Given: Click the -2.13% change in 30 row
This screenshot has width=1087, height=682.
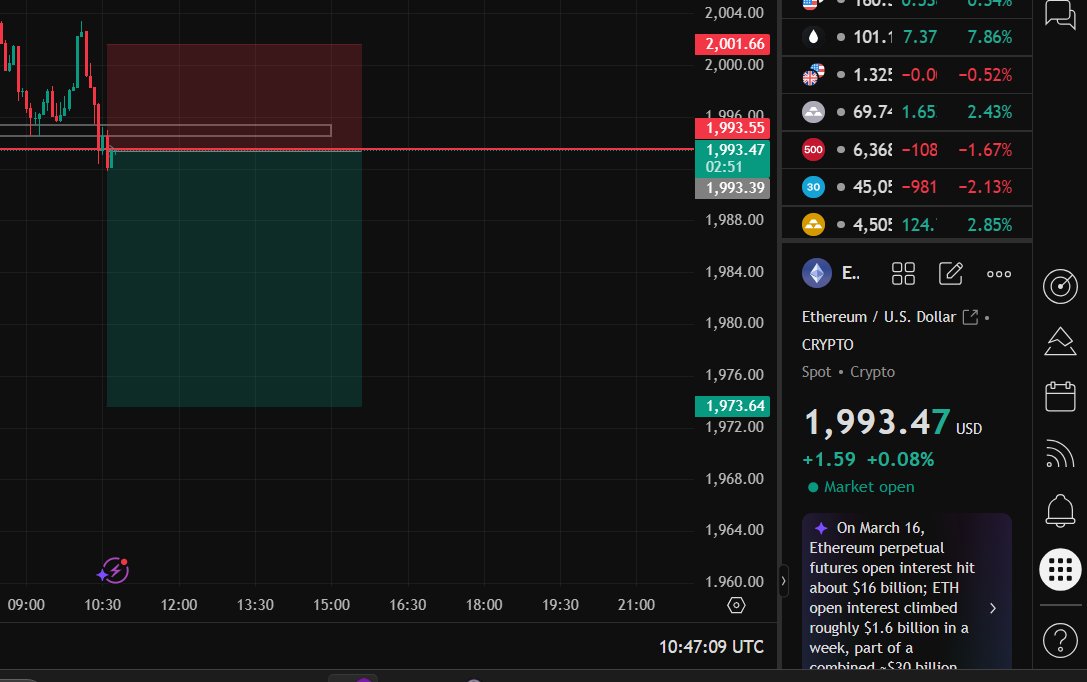Looking at the screenshot, I should [985, 186].
